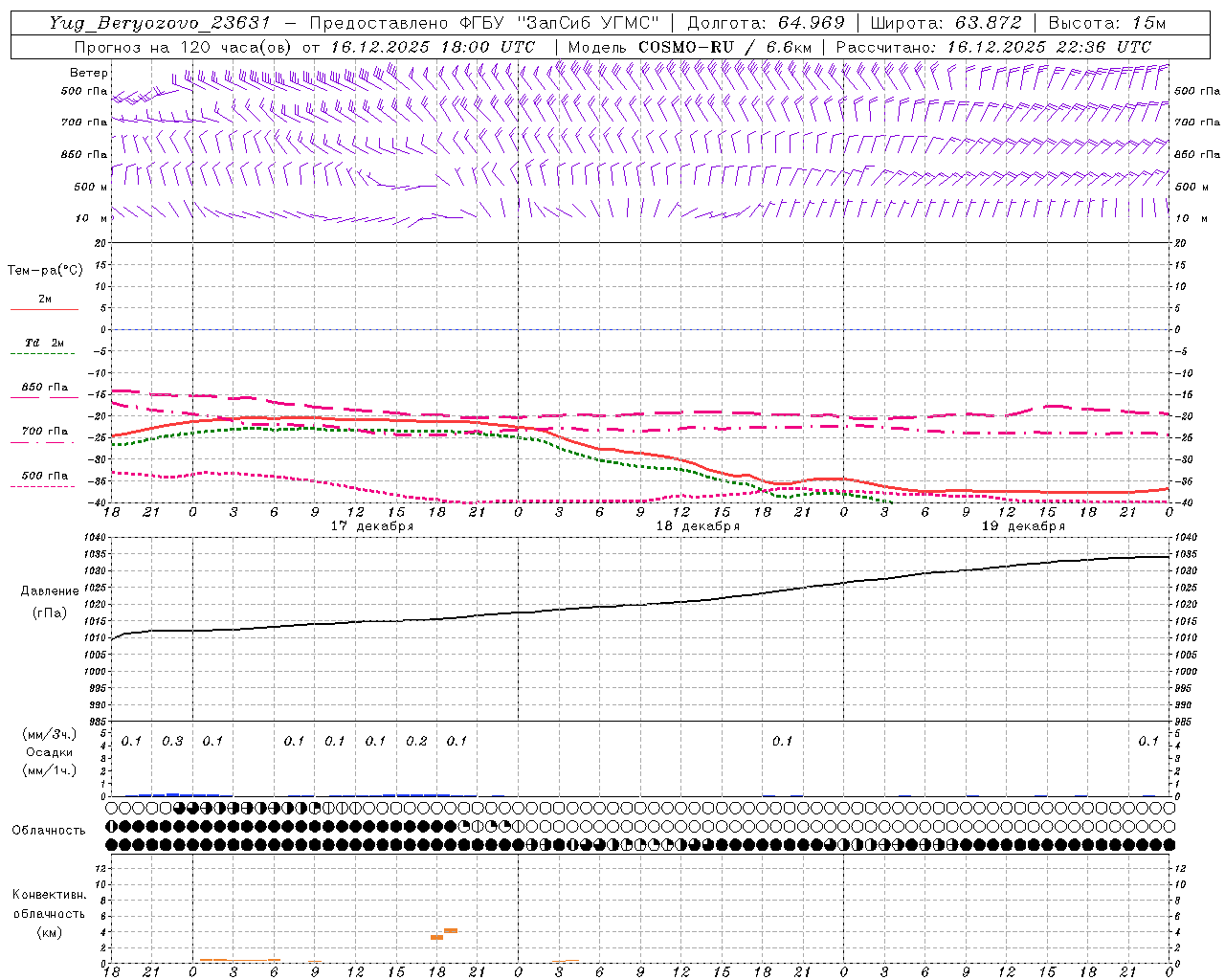1225x980 pixels.
Task: Select the Td 2м dew point legend
Action: [x=44, y=344]
